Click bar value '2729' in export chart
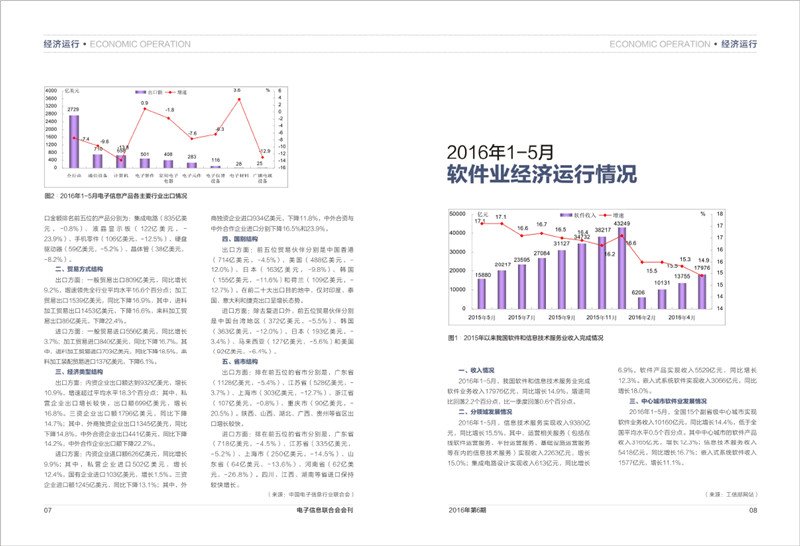The width and height of the screenshot is (800, 546). point(73,110)
